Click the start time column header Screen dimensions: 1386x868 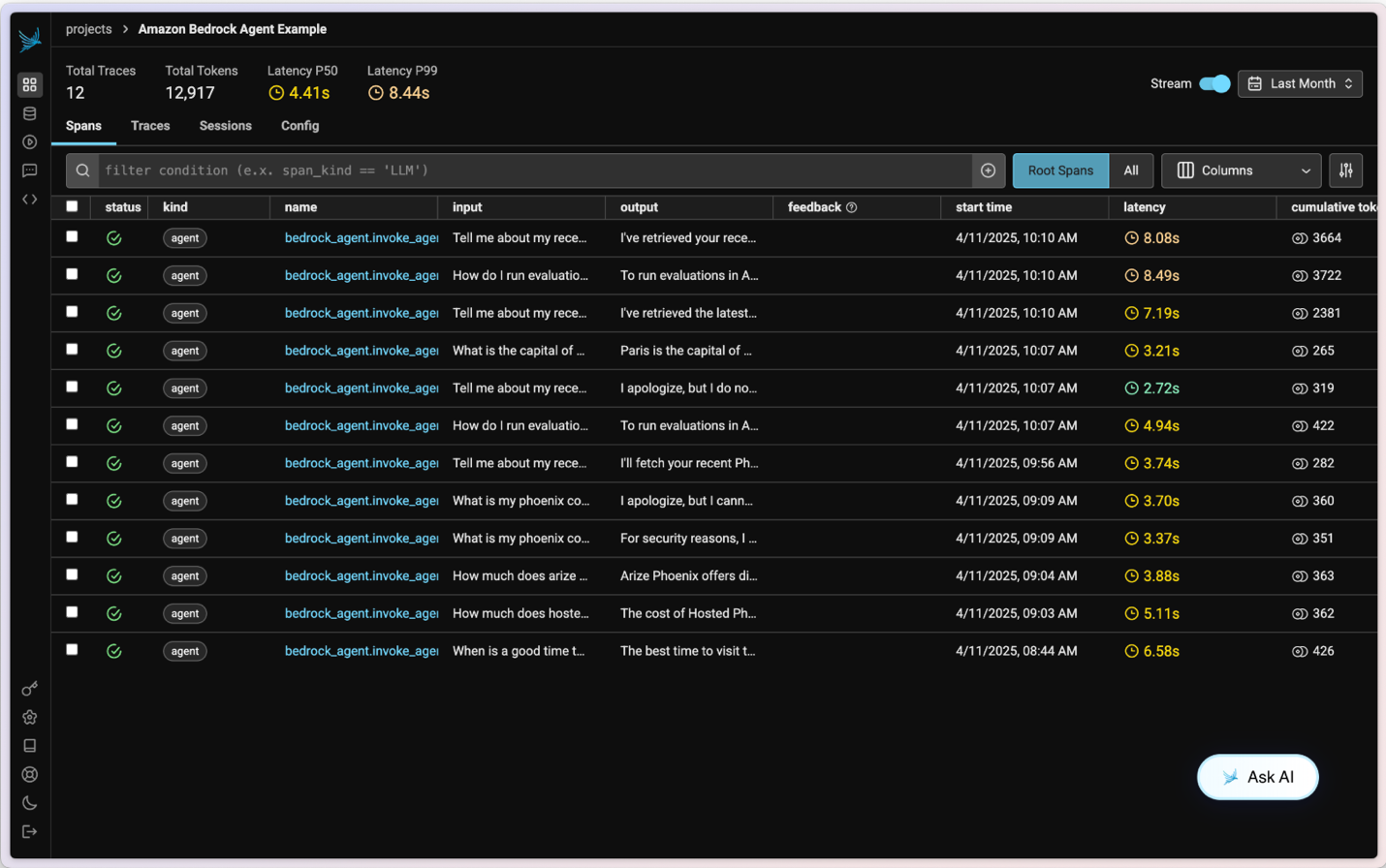click(x=984, y=207)
